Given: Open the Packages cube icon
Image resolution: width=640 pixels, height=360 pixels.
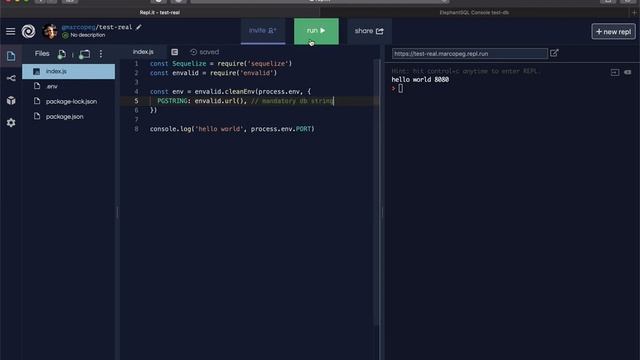Looking at the screenshot, I should pyautogui.click(x=11, y=100).
